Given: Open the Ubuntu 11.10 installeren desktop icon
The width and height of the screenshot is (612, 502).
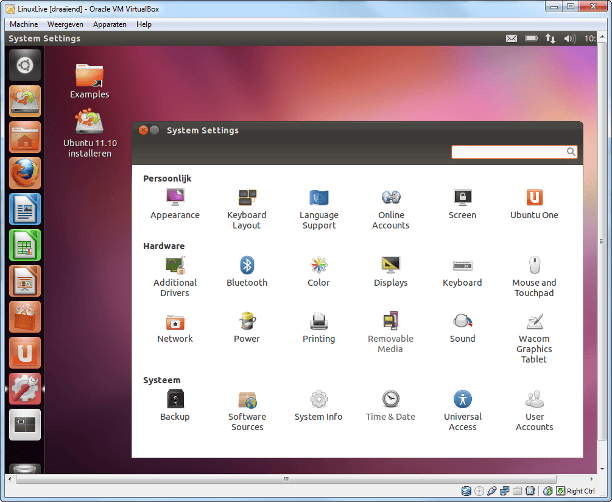Looking at the screenshot, I should click(x=90, y=134).
